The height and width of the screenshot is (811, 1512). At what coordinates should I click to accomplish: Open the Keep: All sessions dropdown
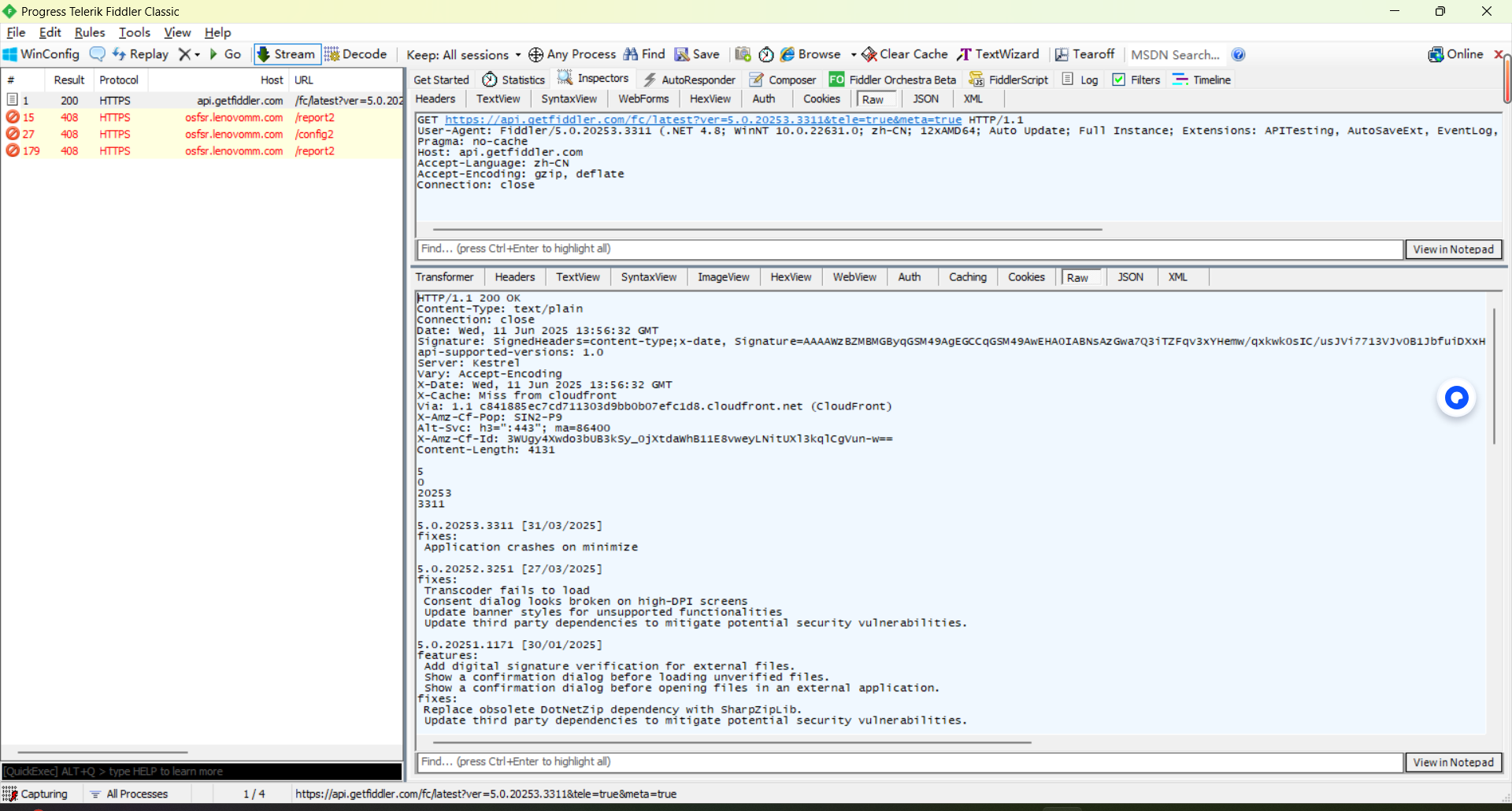pyautogui.click(x=463, y=55)
